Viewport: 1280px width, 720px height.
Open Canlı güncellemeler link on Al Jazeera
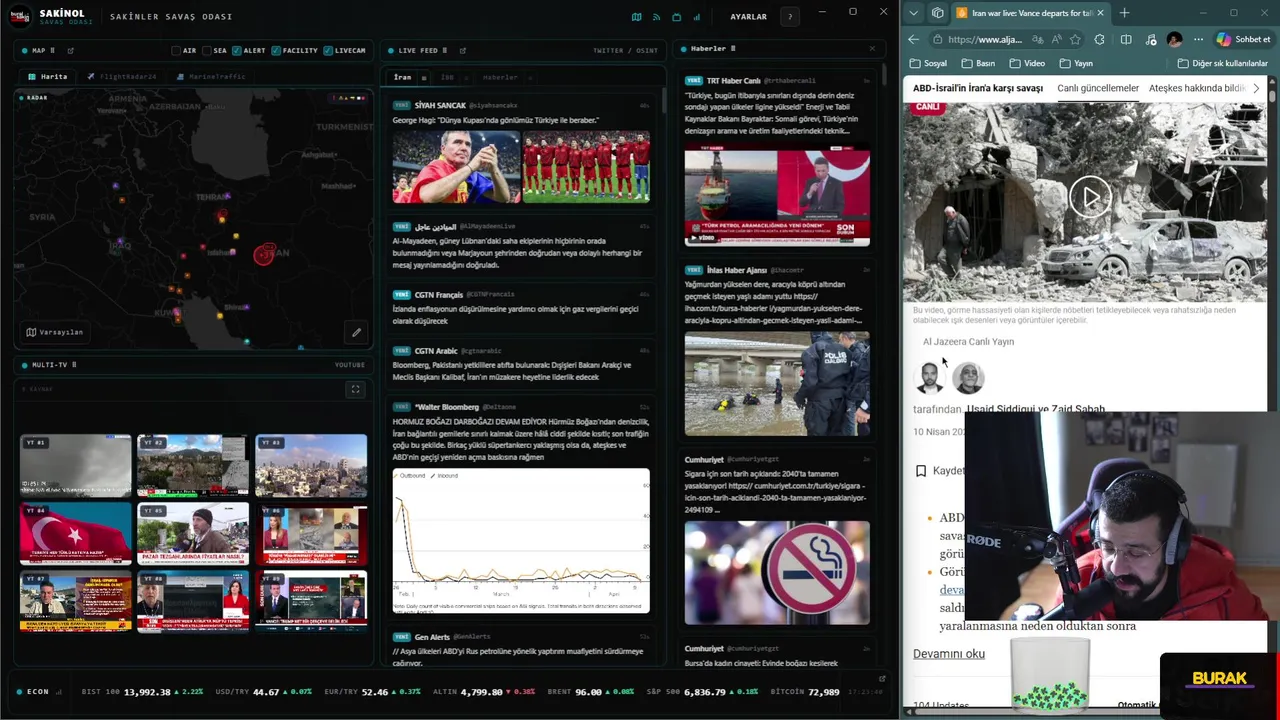pyautogui.click(x=1098, y=88)
